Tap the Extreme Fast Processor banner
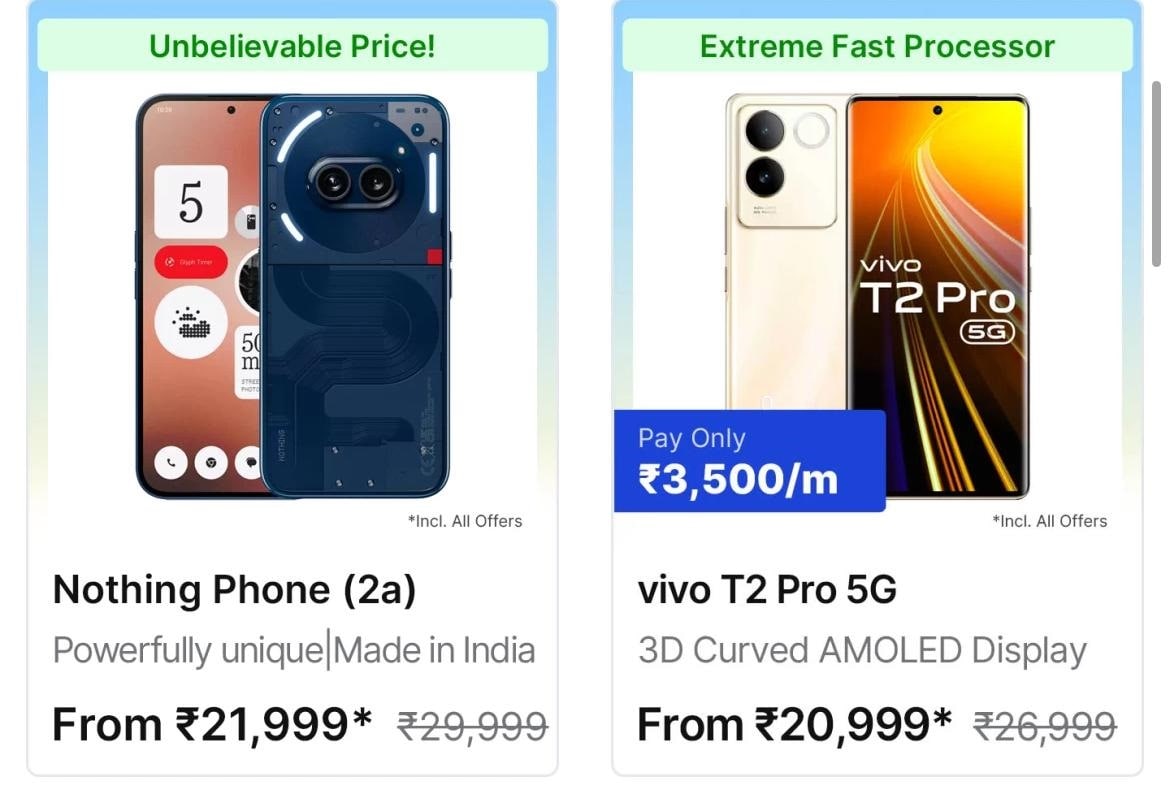Image resolution: width=1170 pixels, height=806 pixels. pos(877,46)
